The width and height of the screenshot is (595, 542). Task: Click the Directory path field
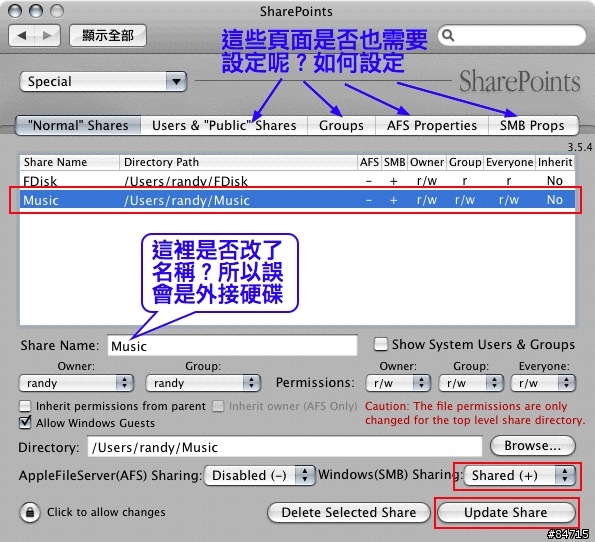tap(285, 447)
